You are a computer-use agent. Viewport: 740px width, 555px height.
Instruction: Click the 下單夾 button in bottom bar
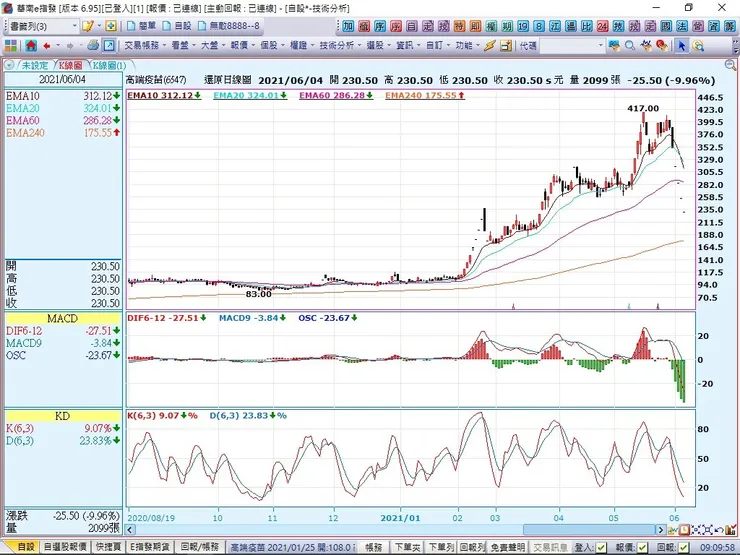tap(408, 548)
